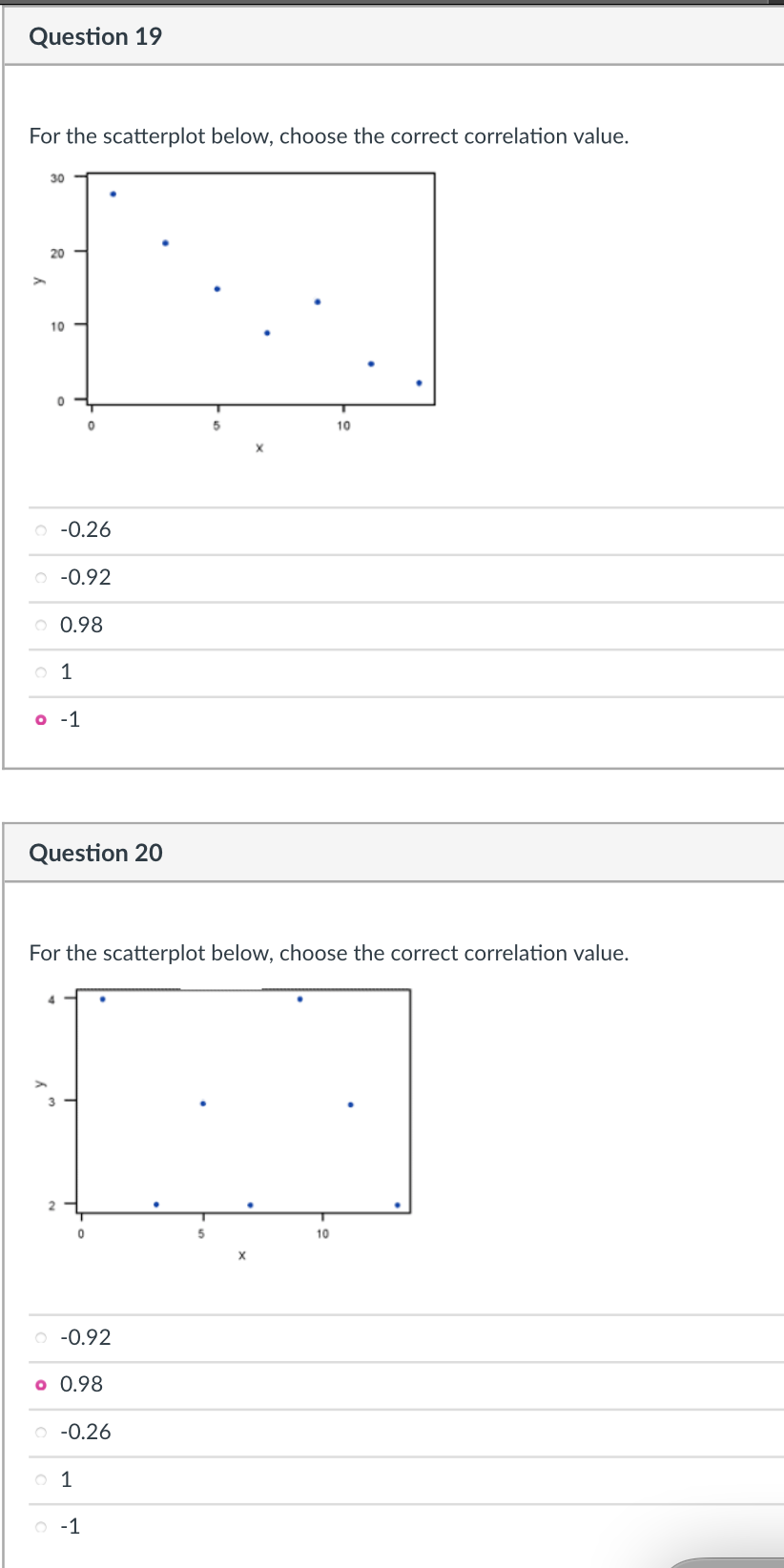The width and height of the screenshot is (784, 1568).
Task: Select the "1" radio button for Question 19
Action: [41, 671]
